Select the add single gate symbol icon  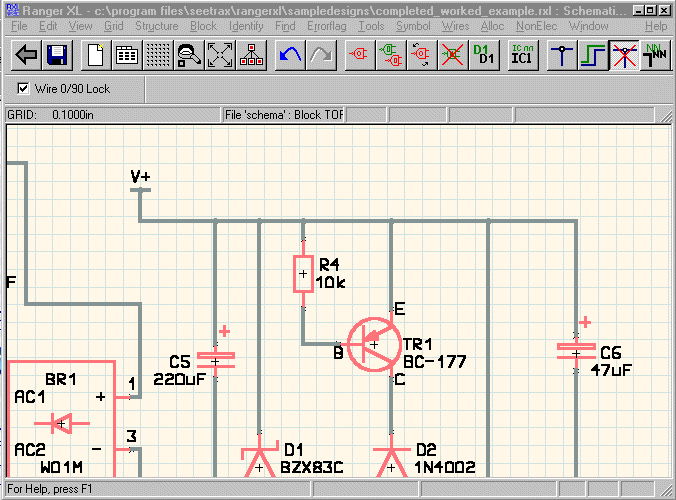[360, 55]
